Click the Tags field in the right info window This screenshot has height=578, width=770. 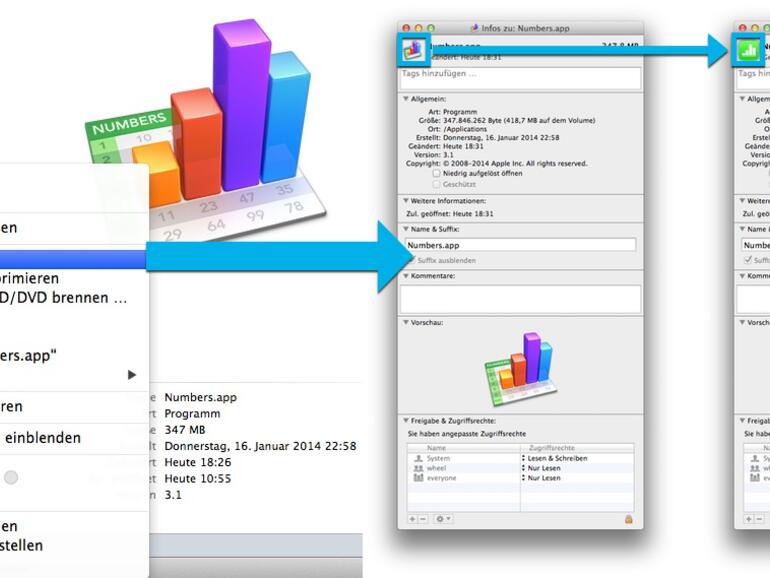point(753,78)
